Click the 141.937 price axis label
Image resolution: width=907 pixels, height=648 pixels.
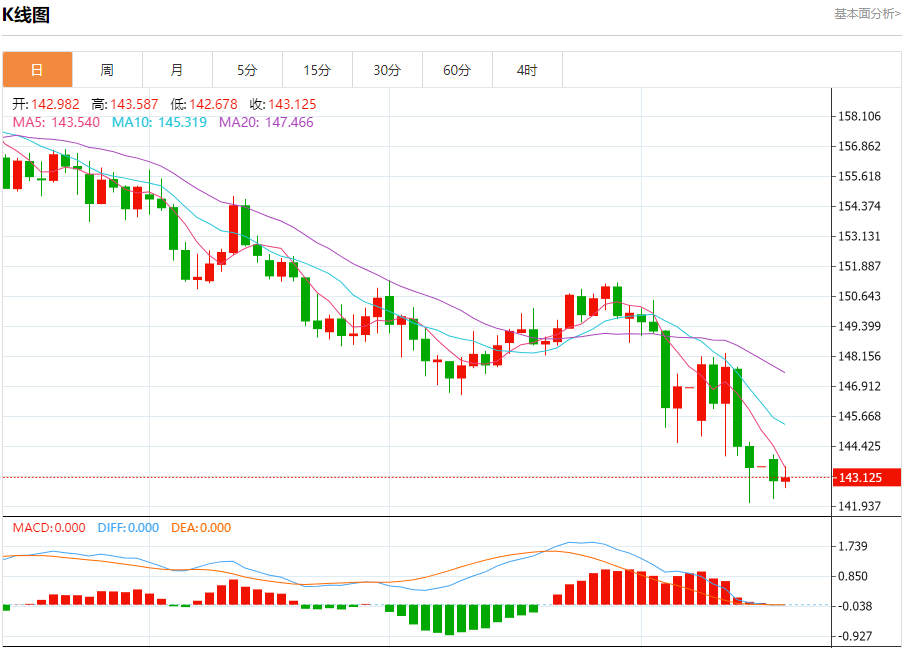pos(860,506)
